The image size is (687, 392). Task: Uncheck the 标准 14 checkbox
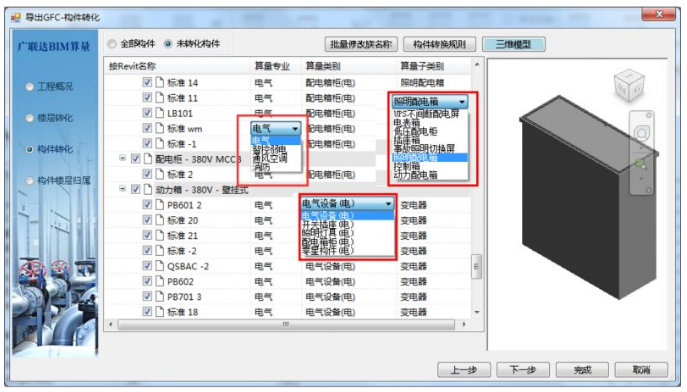click(x=147, y=82)
